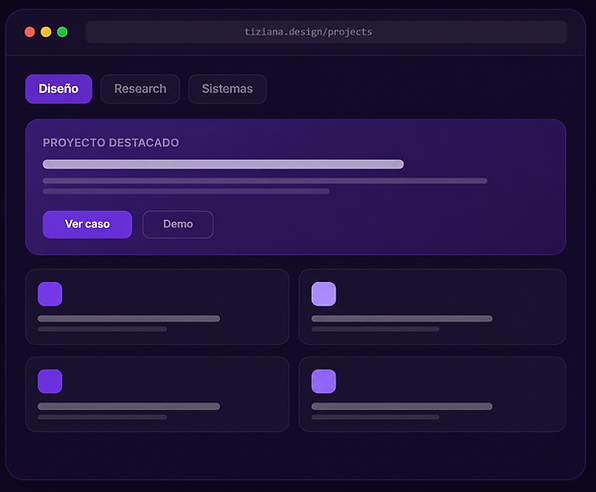Open the Sistemas tab
The height and width of the screenshot is (492, 596).
click(x=227, y=89)
